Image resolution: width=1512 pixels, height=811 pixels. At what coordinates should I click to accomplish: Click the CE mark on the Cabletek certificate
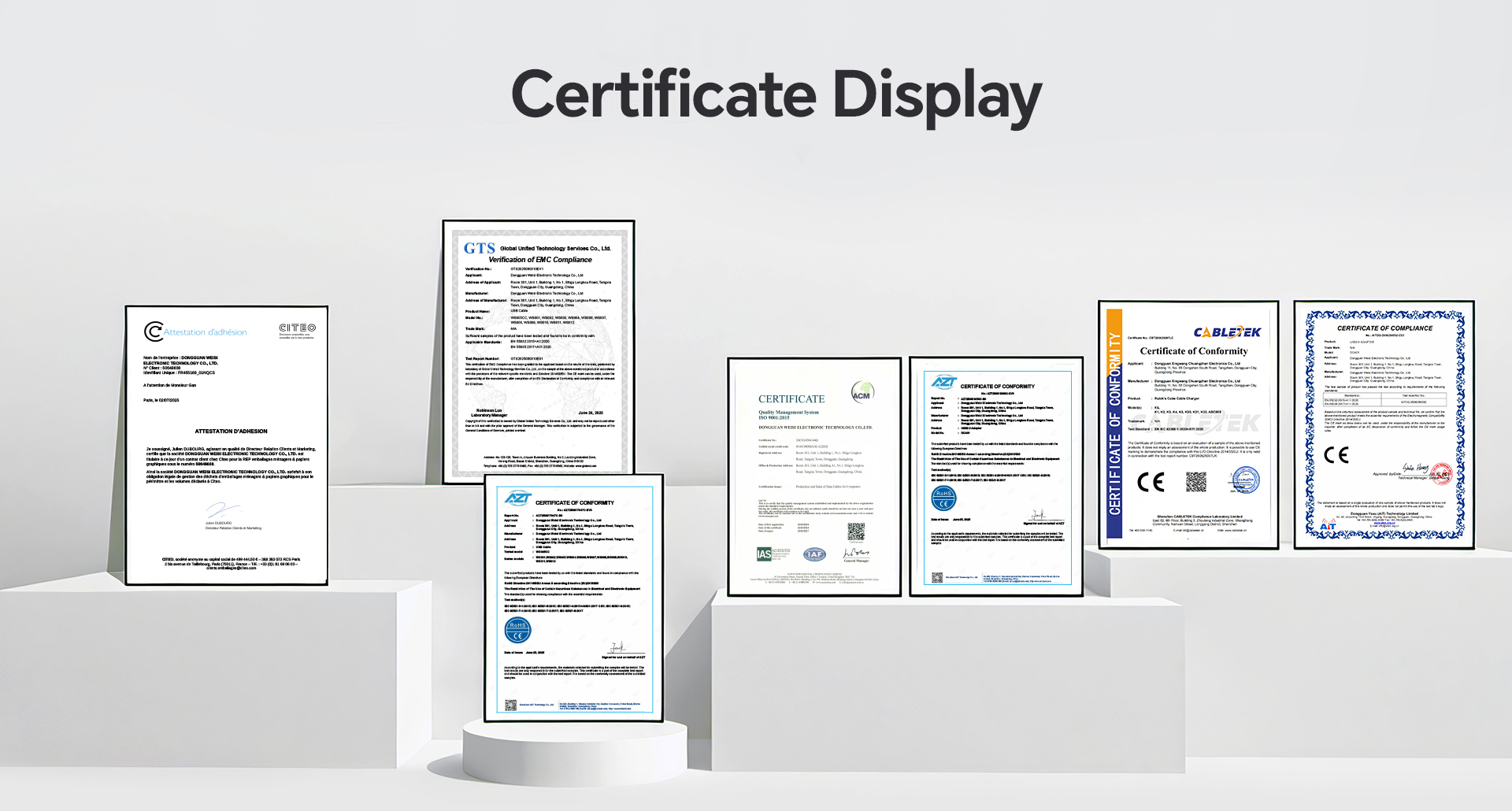(x=1151, y=482)
